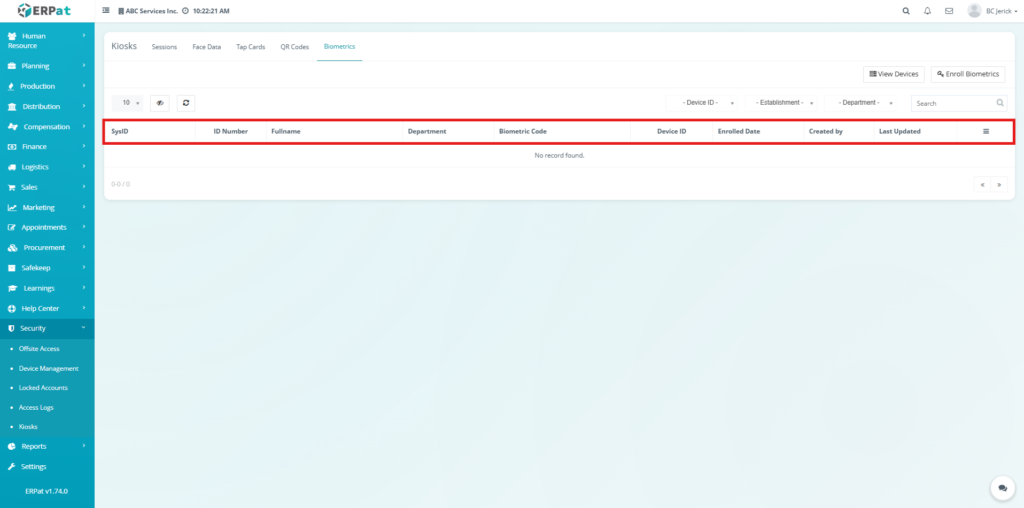Image resolution: width=1024 pixels, height=508 pixels.
Task: Open the Device ID filter dropdown
Action: click(x=704, y=103)
